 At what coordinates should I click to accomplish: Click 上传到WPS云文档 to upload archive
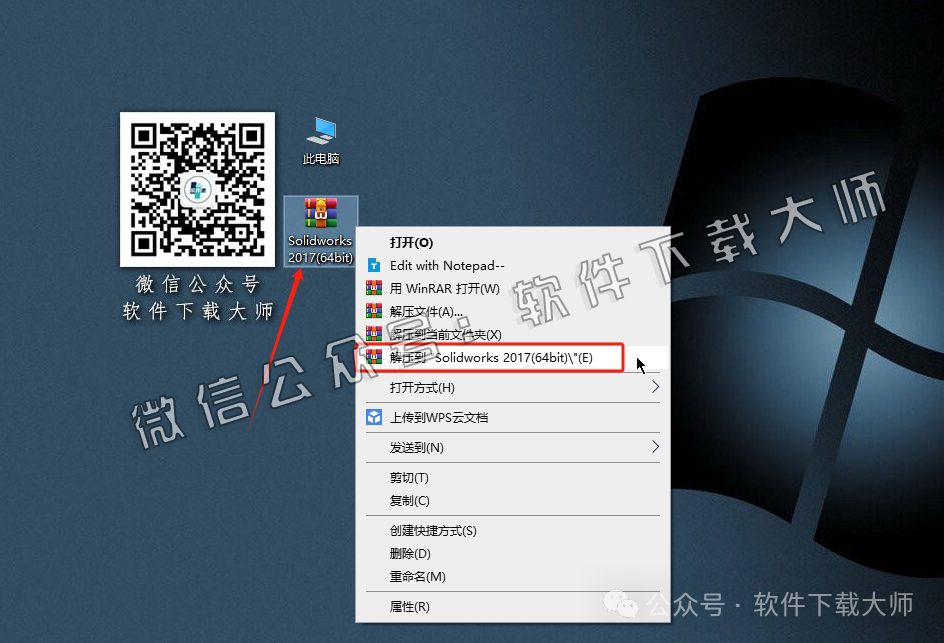click(x=440, y=416)
